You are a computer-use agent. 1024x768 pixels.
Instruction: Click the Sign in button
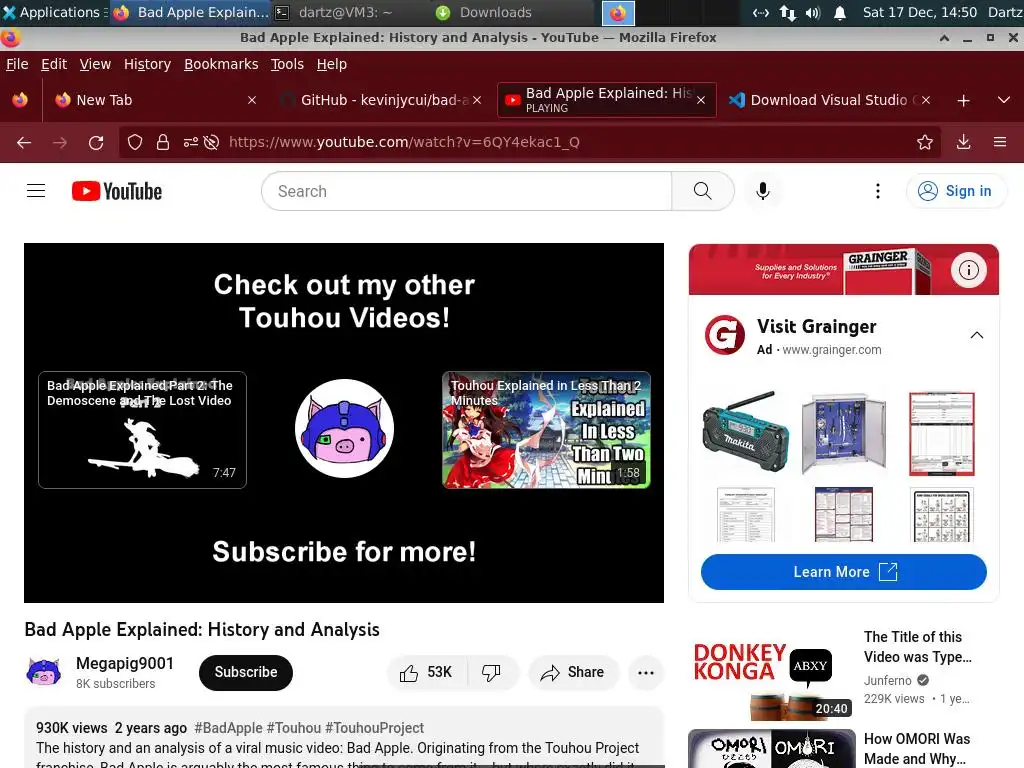pos(956,191)
